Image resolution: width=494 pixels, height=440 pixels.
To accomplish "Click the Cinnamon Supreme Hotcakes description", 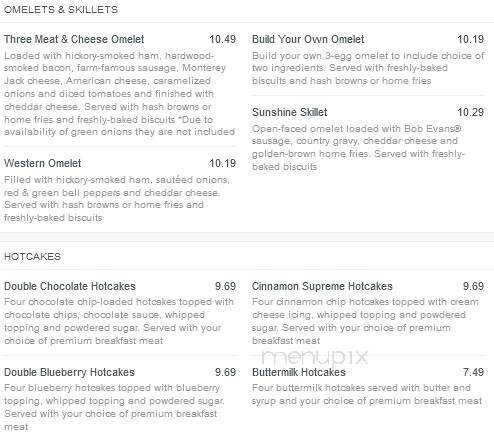I will tap(365, 321).
